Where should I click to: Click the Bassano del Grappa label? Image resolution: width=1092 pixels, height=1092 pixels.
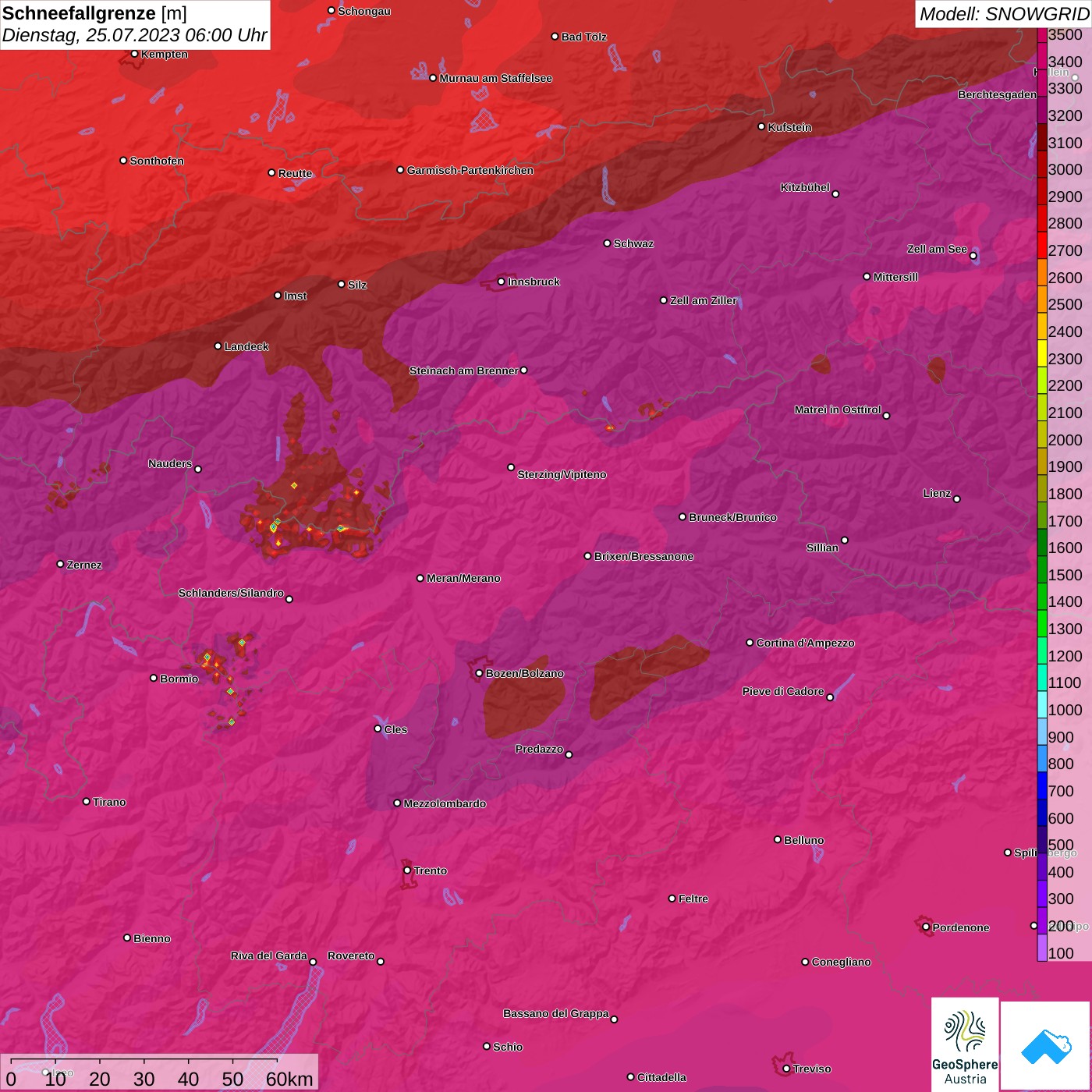(556, 1013)
